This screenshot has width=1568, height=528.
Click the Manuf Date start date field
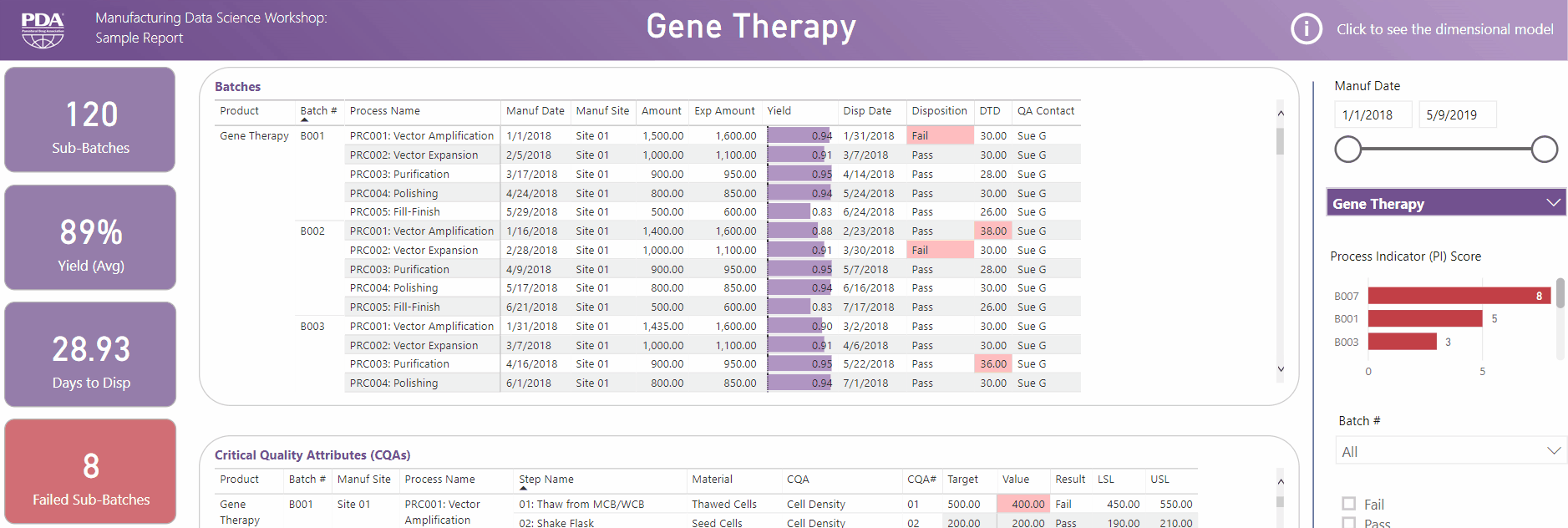point(1373,115)
